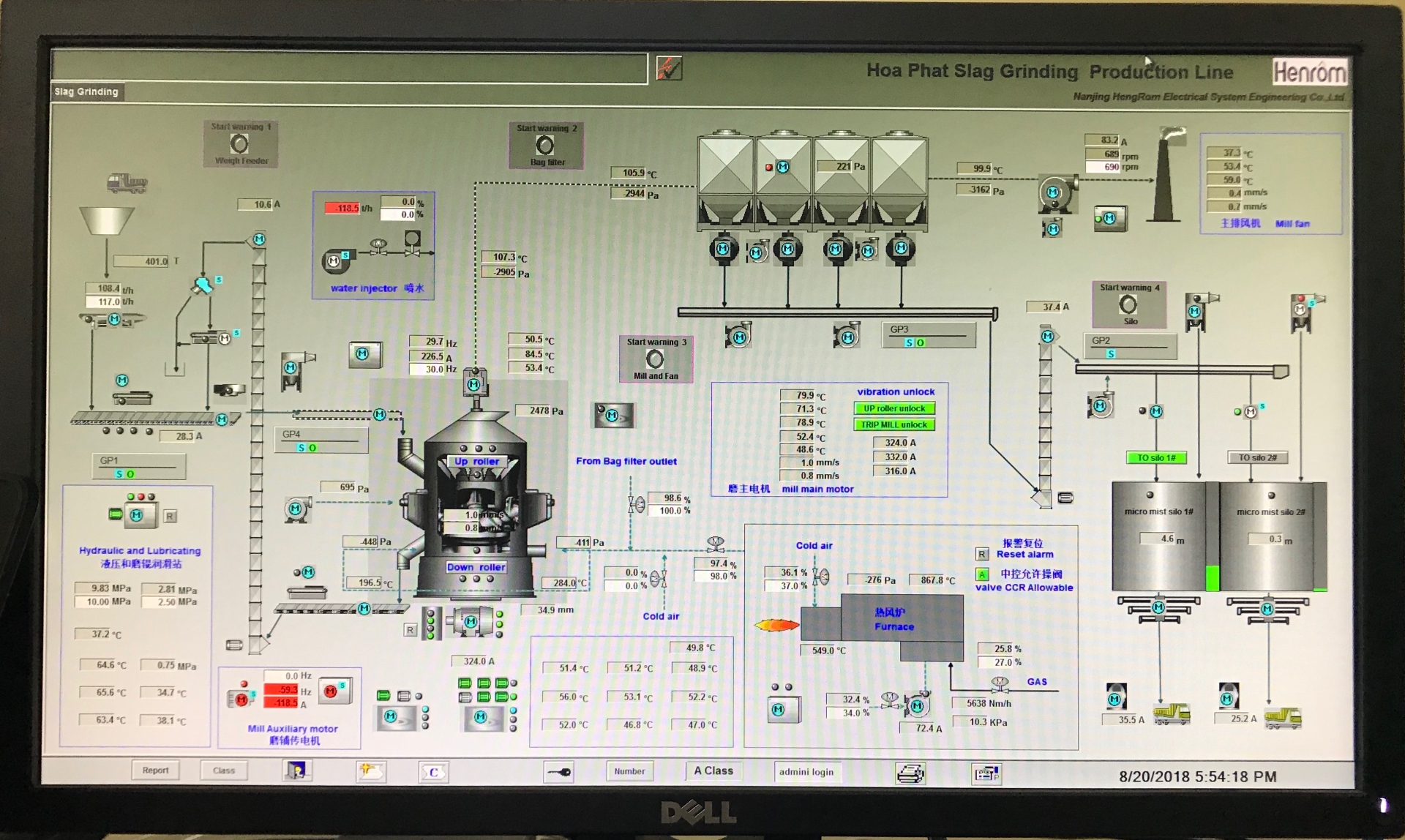The image size is (1405, 840).
Task: Click the flame icon beside Furnace
Action: tap(776, 625)
